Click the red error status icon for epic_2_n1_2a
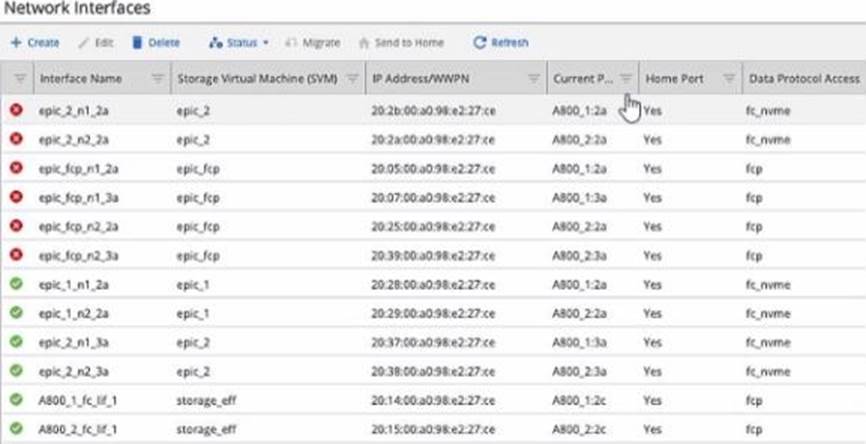 click(16, 110)
